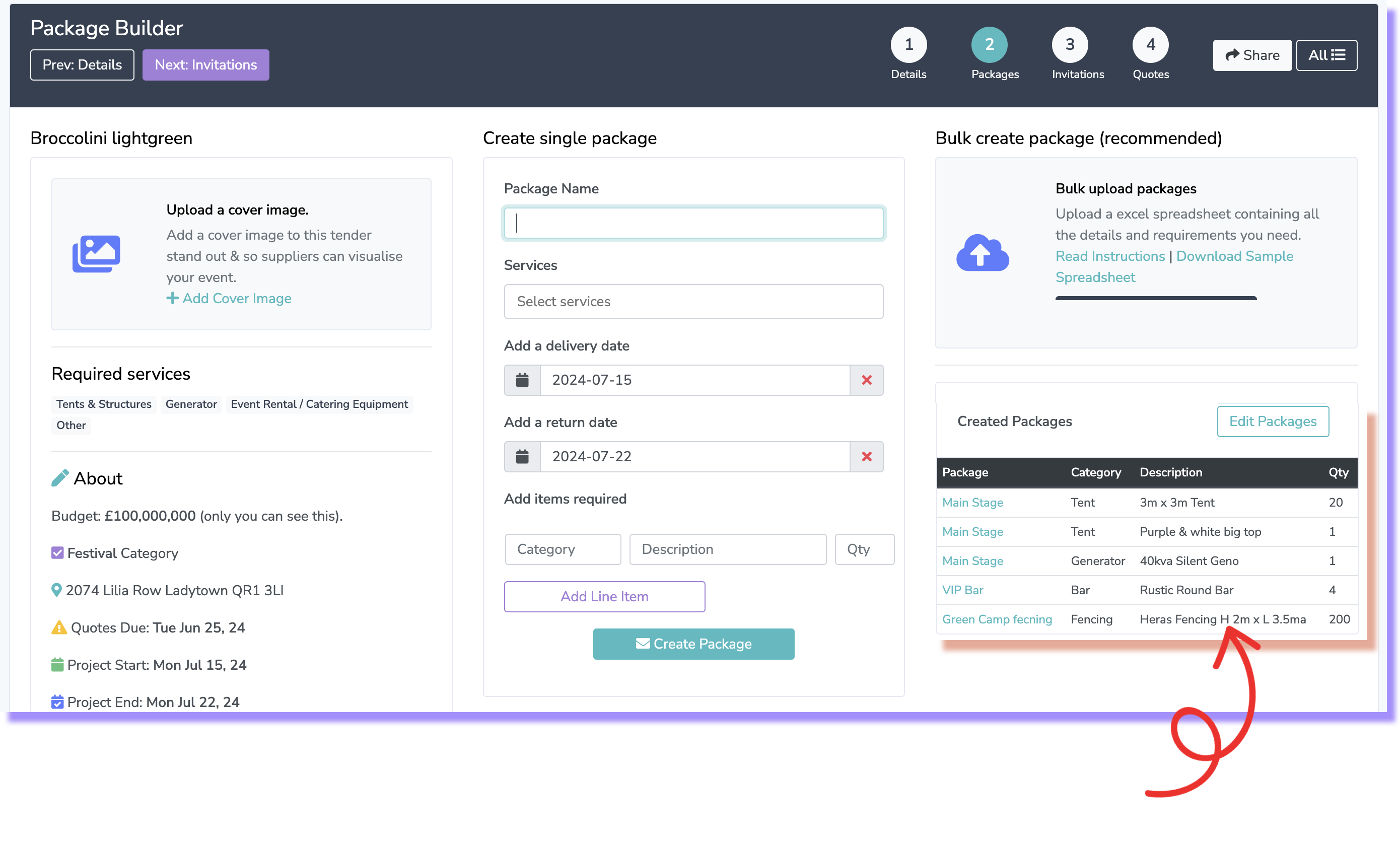1400x843 pixels.
Task: Focus the Package Name input field
Action: (693, 223)
